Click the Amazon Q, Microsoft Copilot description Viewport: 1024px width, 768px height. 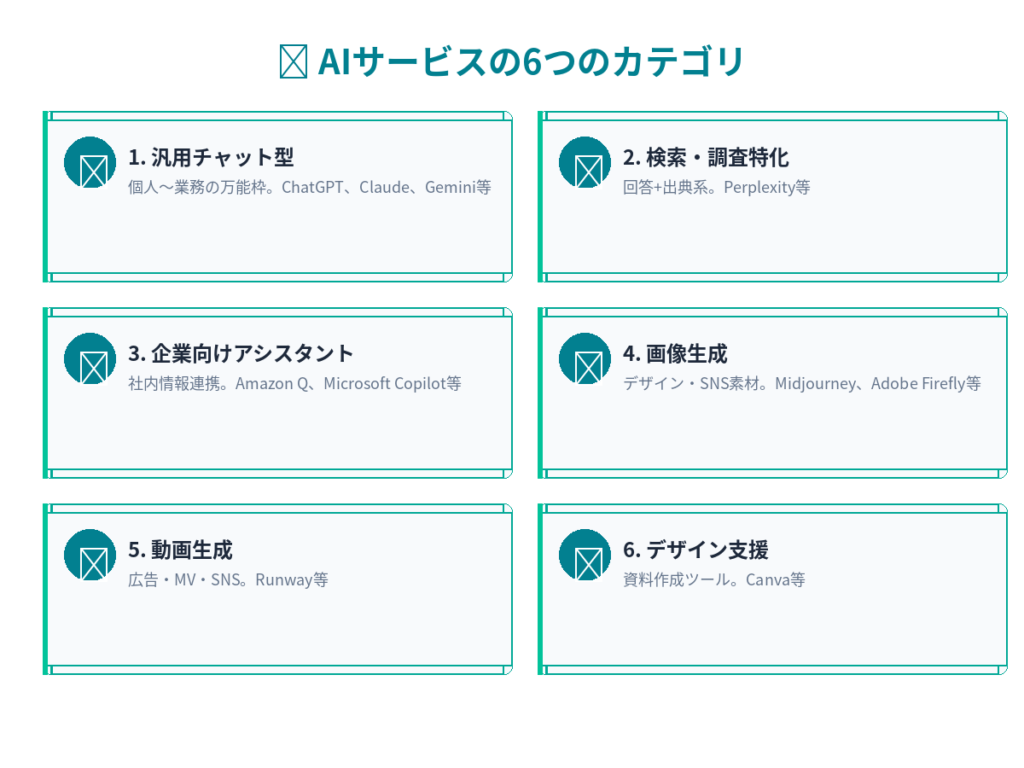[295, 383]
